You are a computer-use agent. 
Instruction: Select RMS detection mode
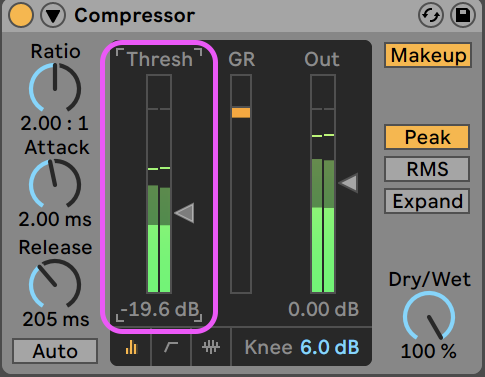(x=427, y=169)
